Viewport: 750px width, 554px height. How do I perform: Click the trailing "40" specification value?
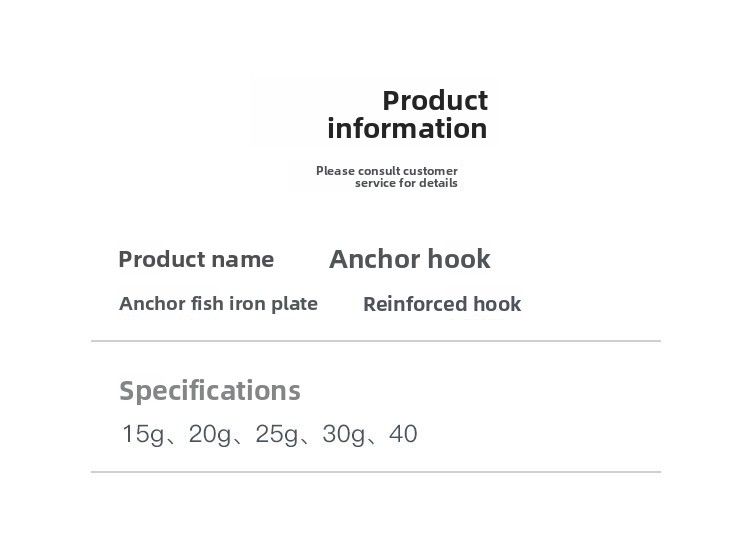(403, 435)
